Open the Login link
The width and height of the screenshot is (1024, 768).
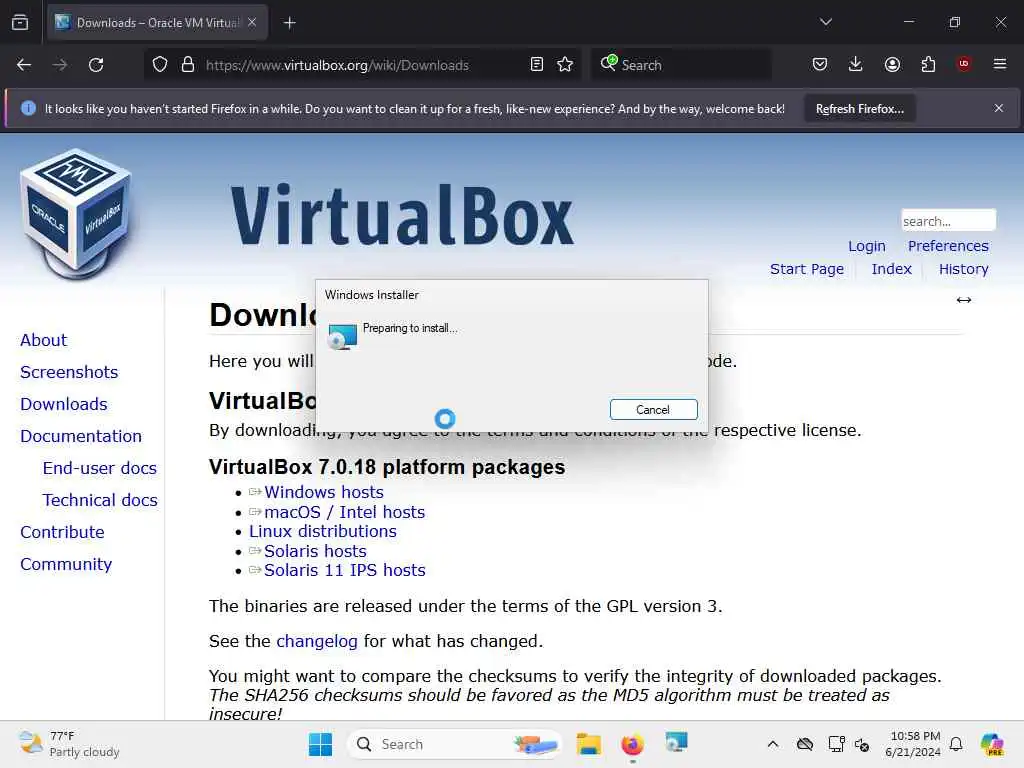click(867, 246)
